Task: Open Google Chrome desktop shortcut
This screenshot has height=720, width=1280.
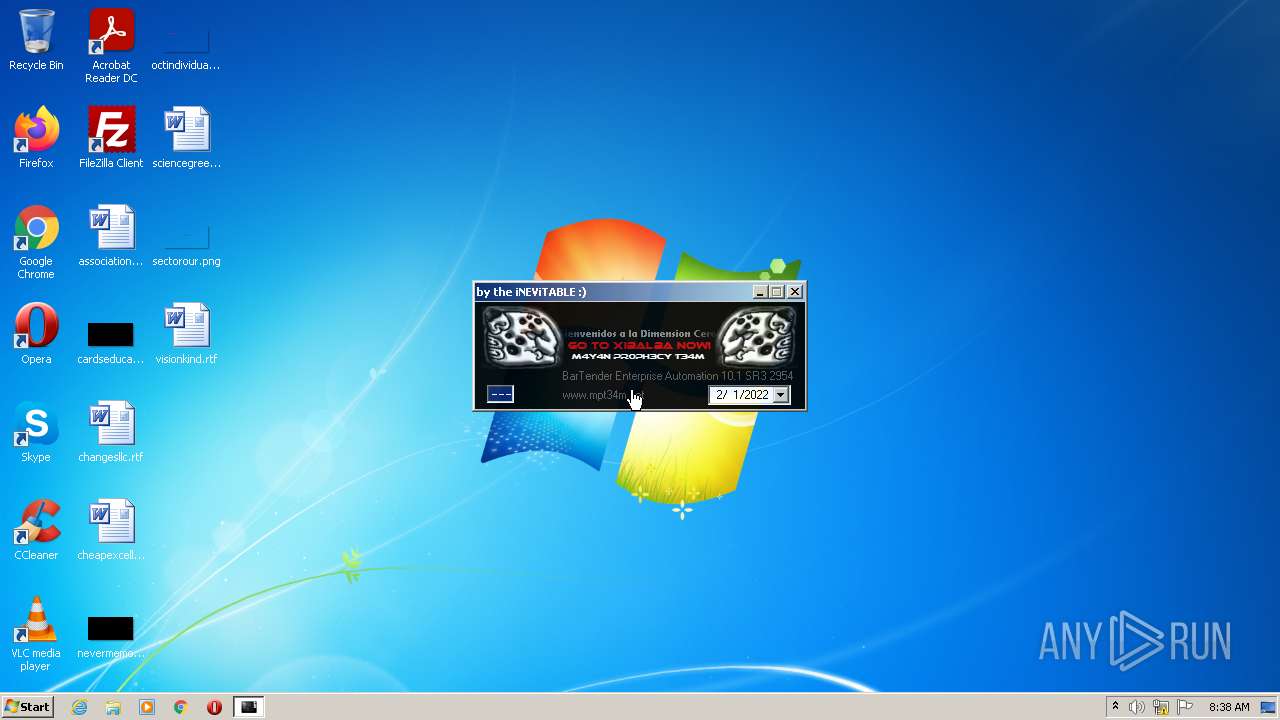Action: coord(36,242)
